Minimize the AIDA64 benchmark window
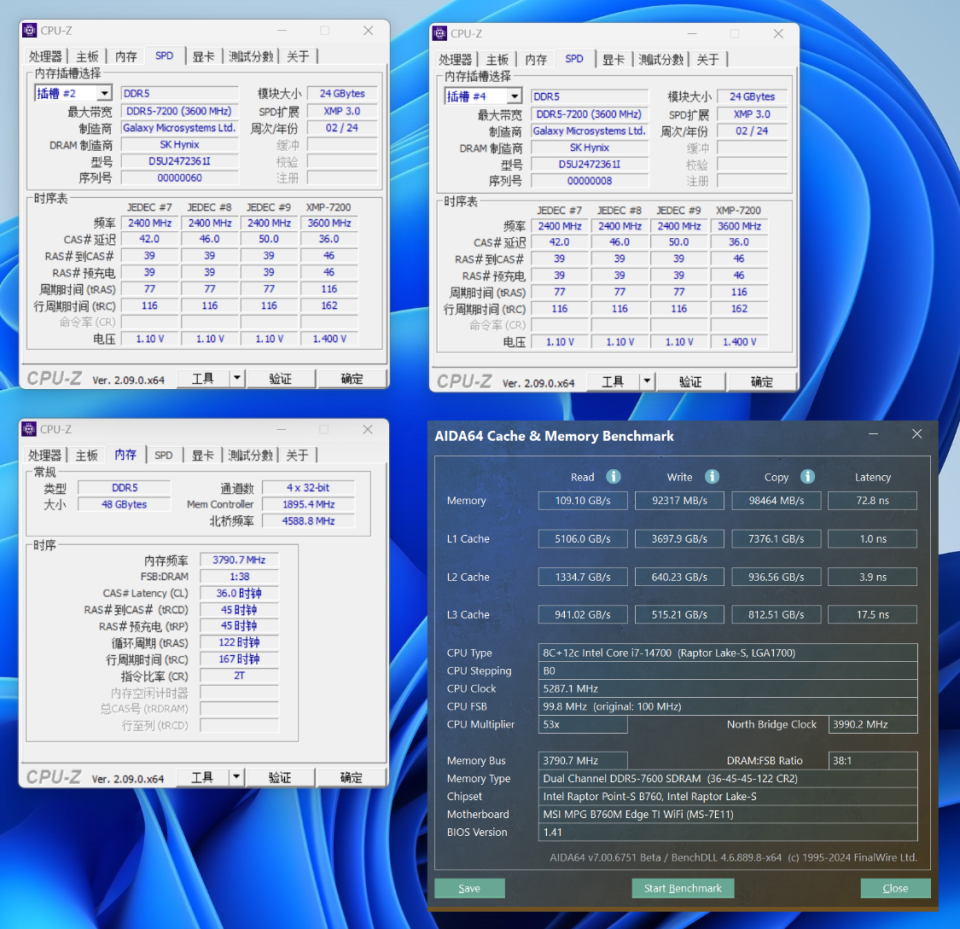The width and height of the screenshot is (960, 929). 874,434
